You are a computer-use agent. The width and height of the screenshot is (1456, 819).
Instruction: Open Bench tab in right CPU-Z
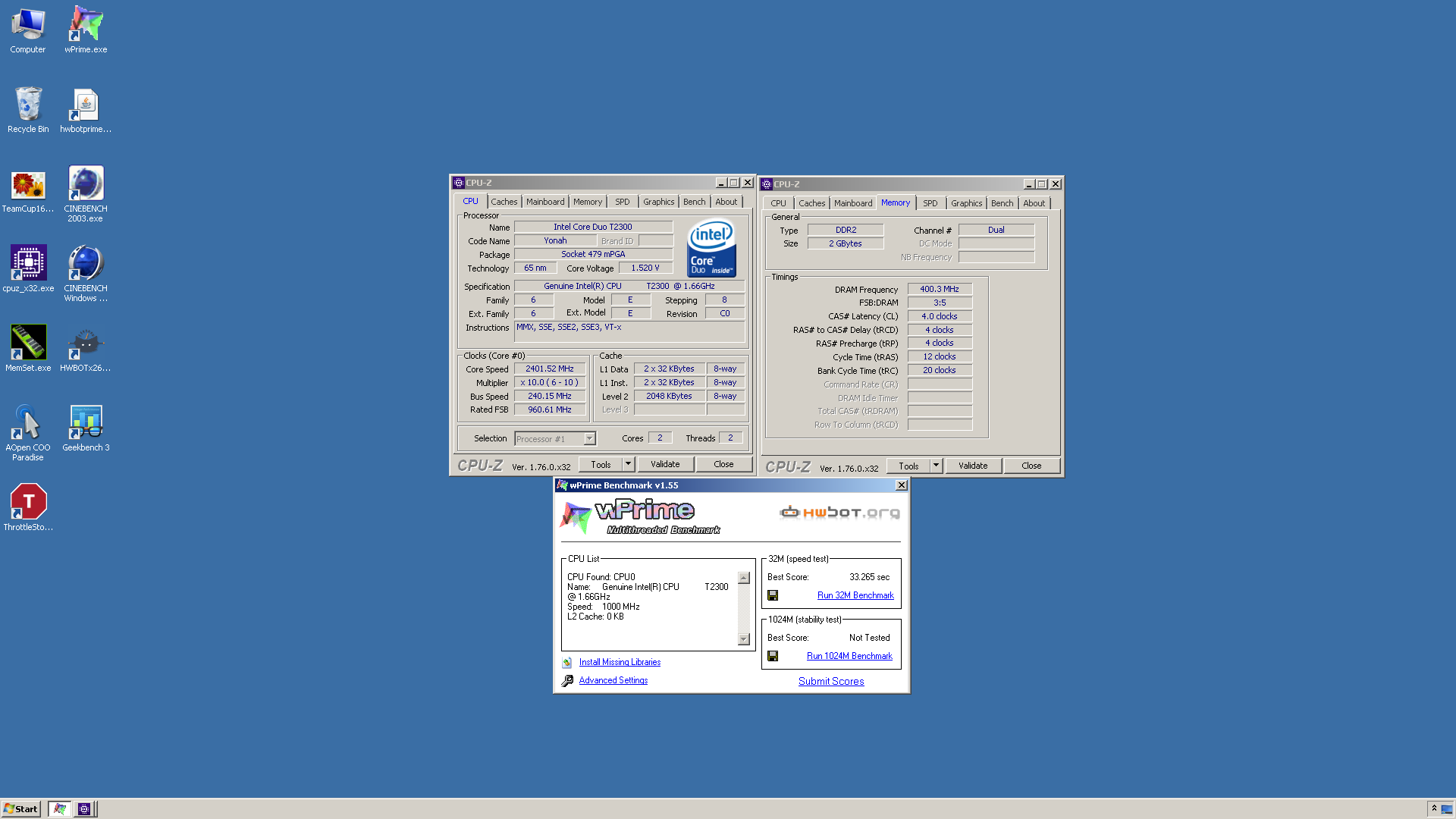point(1002,203)
